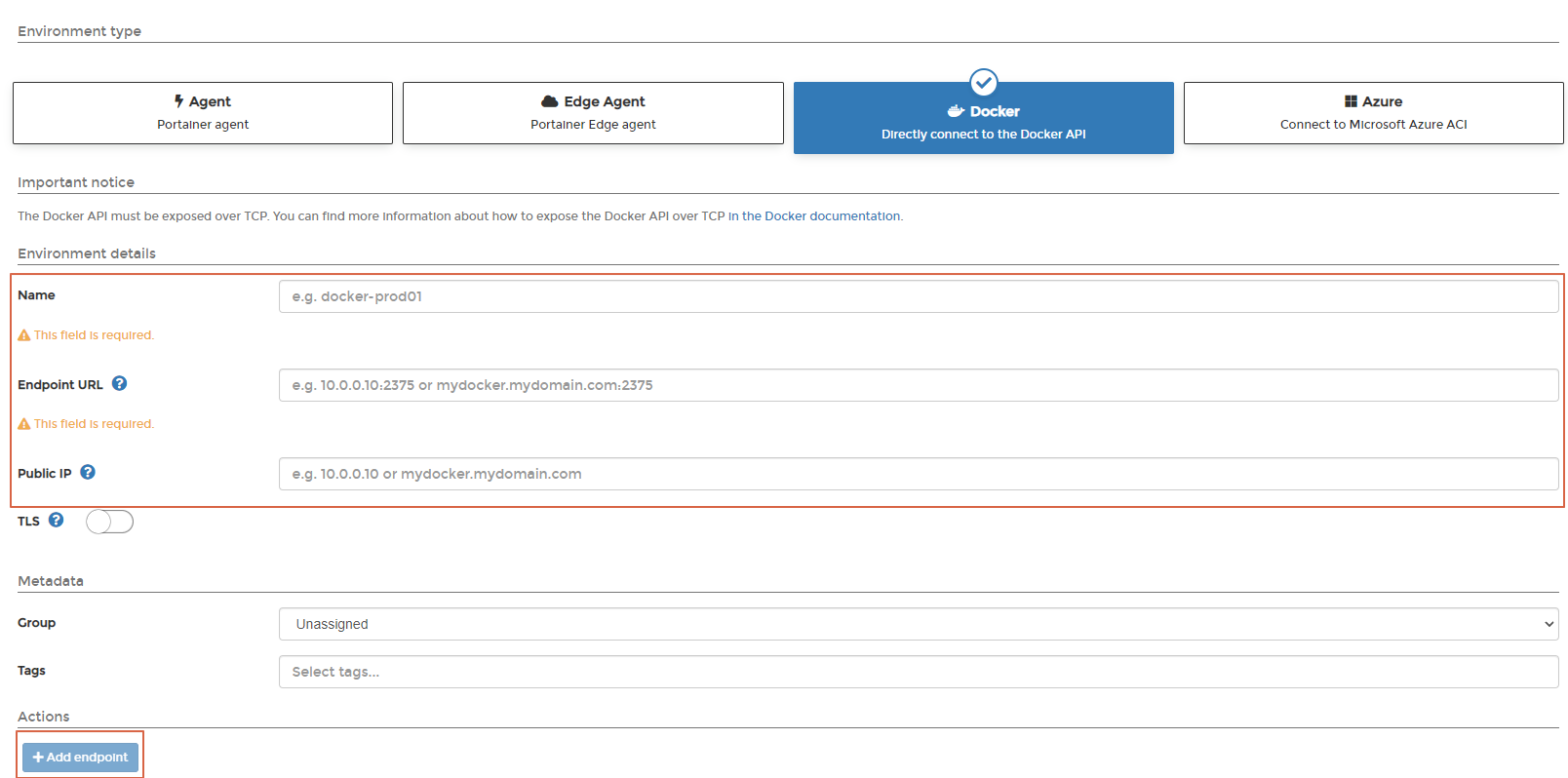This screenshot has width=1568, height=778.
Task: Select the Agent environment type card
Action: point(203,113)
